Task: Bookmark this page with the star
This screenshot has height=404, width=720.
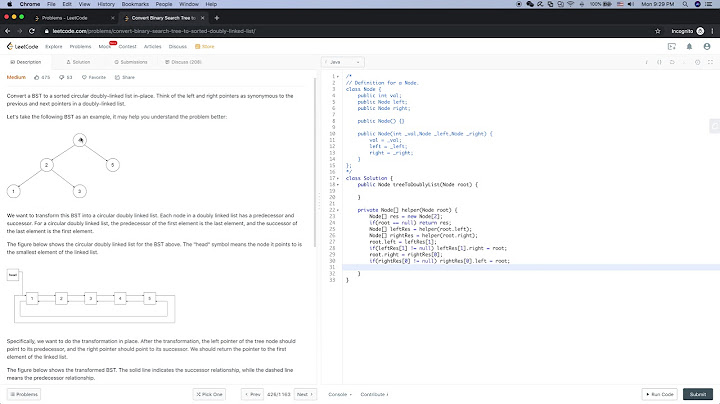Action: [x=658, y=31]
